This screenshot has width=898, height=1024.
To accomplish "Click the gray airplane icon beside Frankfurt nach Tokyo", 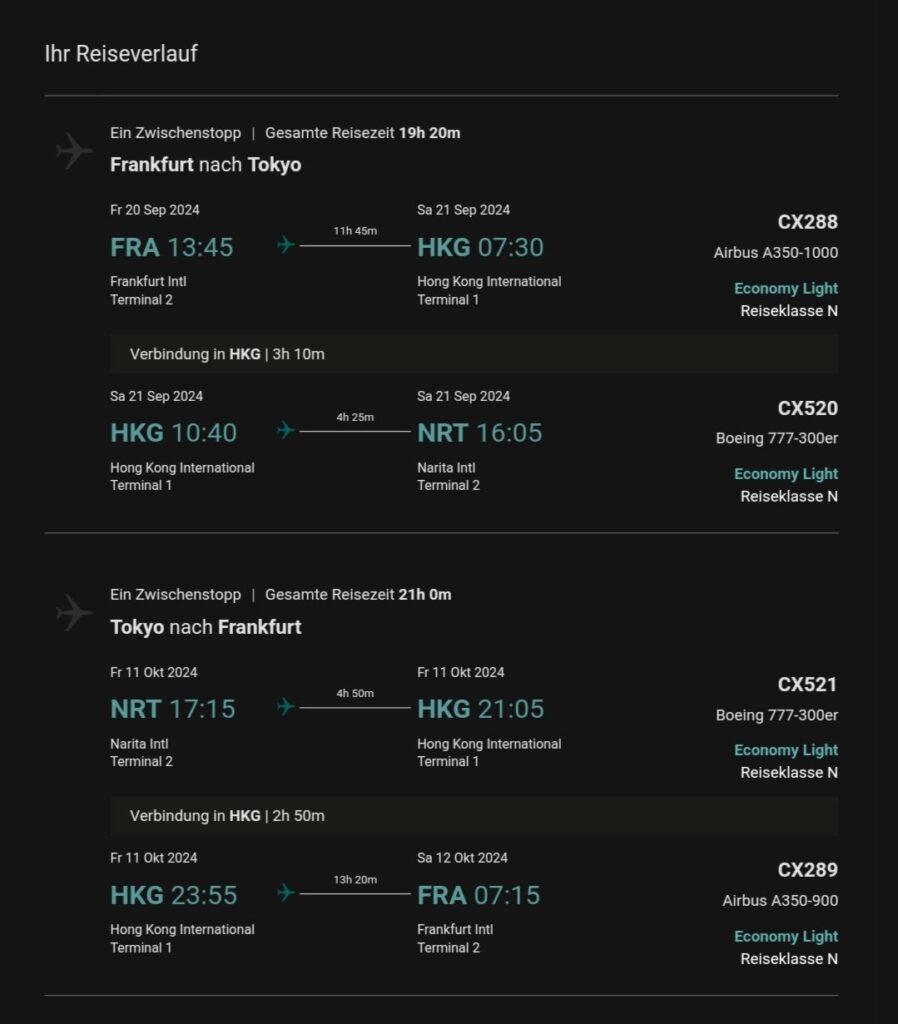I will tap(74, 151).
